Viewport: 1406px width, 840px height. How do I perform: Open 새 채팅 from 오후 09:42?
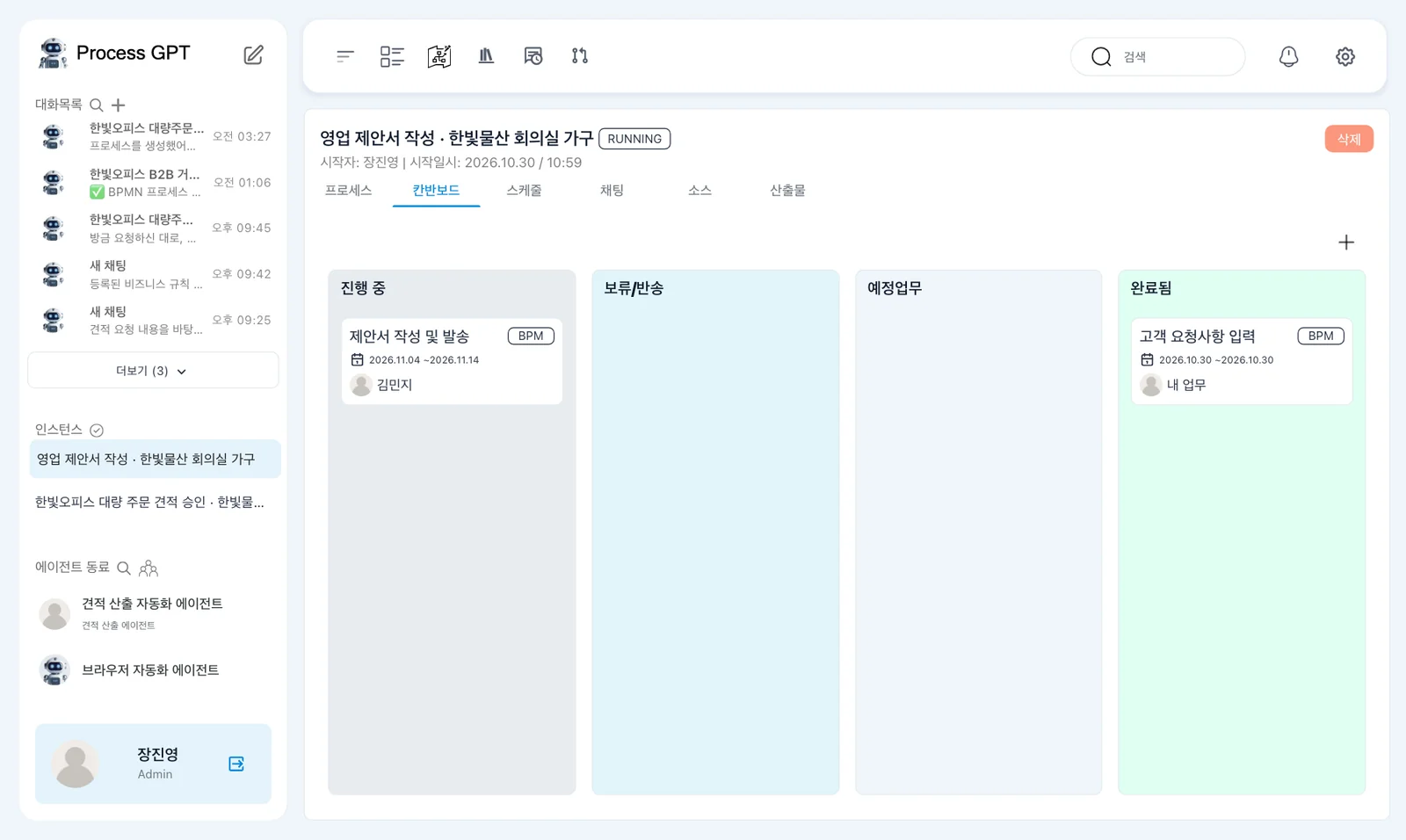point(155,274)
